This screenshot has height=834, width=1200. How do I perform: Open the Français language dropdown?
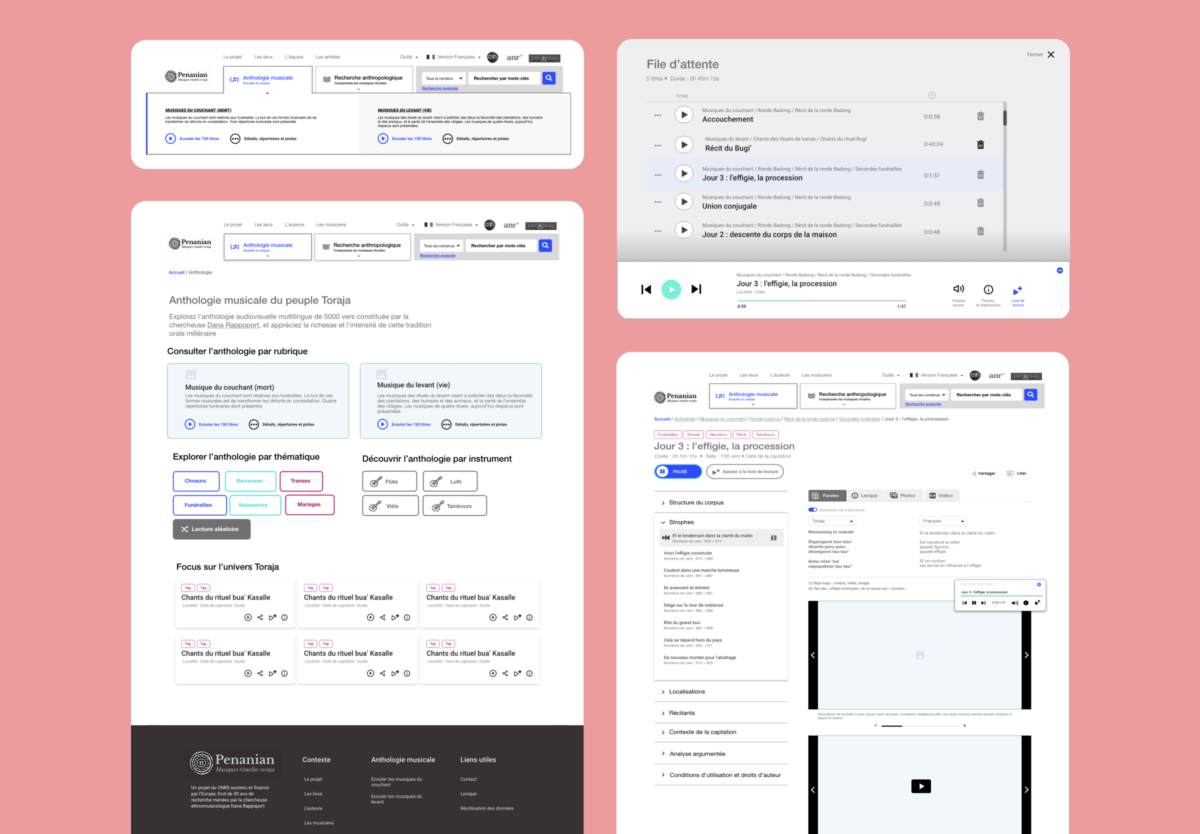(943, 521)
